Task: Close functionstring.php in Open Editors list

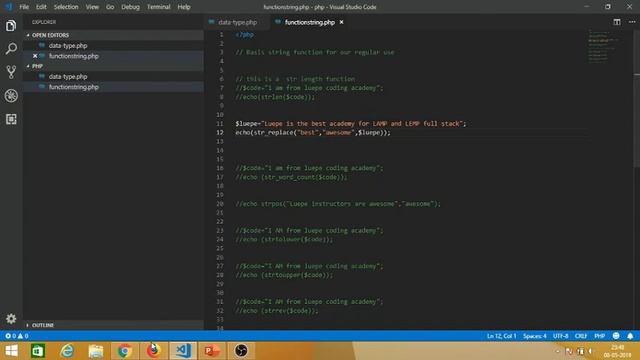Action: [x=35, y=56]
